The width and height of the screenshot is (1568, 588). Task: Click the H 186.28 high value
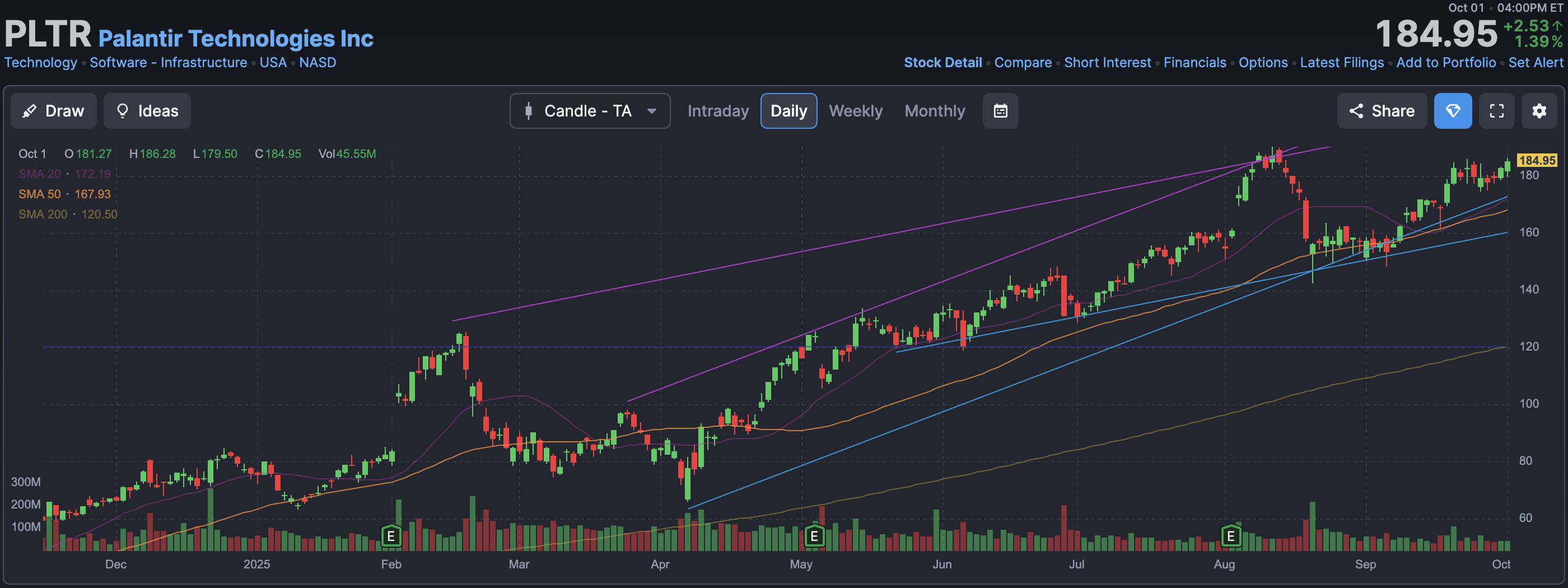tap(152, 154)
